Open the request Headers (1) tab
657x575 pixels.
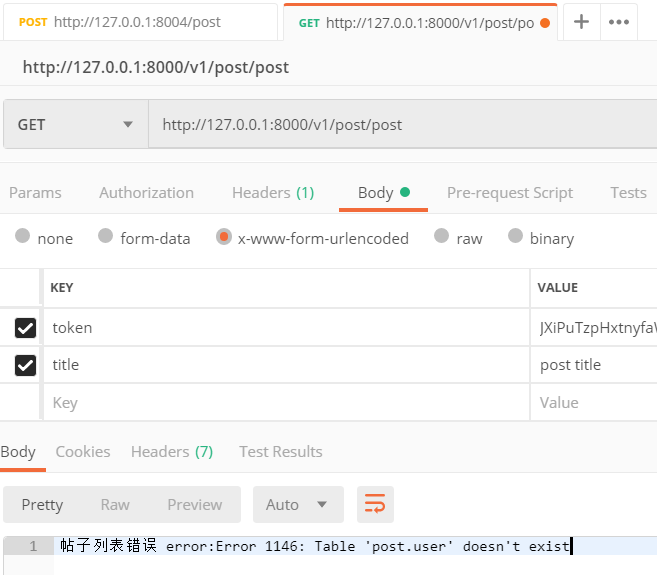pos(272,193)
